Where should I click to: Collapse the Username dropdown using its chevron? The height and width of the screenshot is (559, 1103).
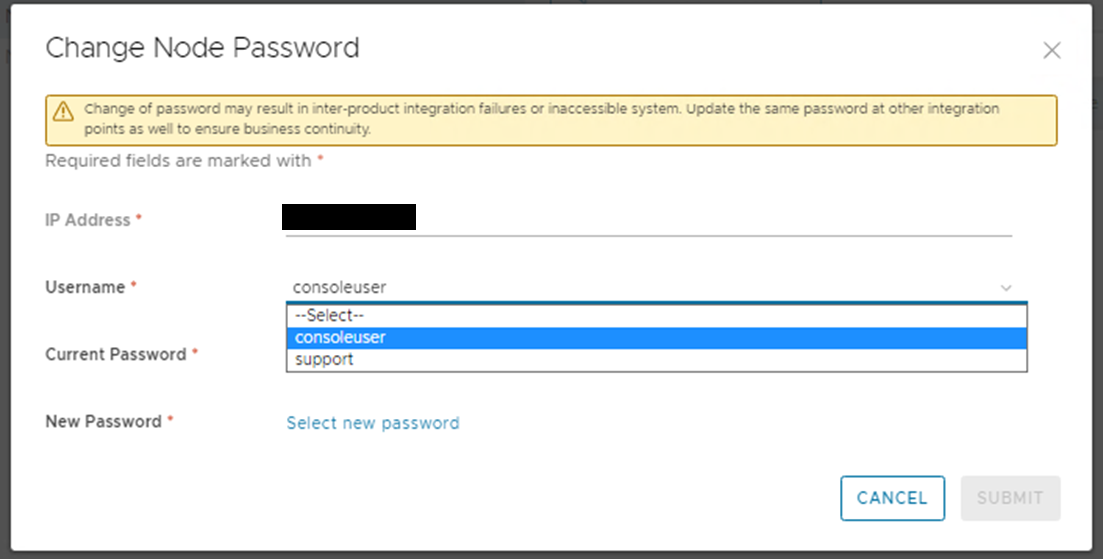tap(1006, 288)
